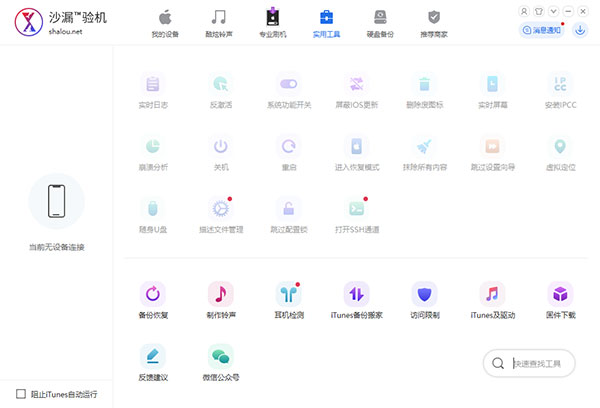Screen dimensions: 600x408
Task: Switch to the 酷炫铃声 tab
Action: pos(219,24)
